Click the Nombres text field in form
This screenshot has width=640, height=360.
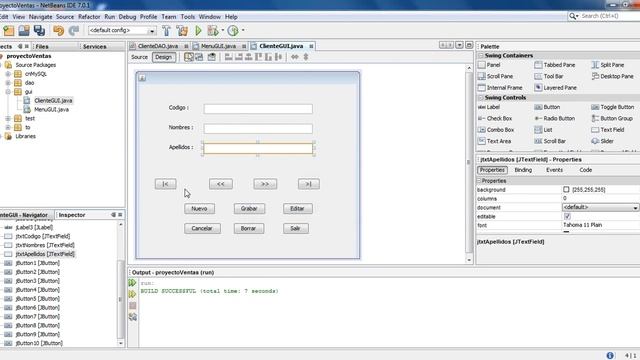coord(258,129)
